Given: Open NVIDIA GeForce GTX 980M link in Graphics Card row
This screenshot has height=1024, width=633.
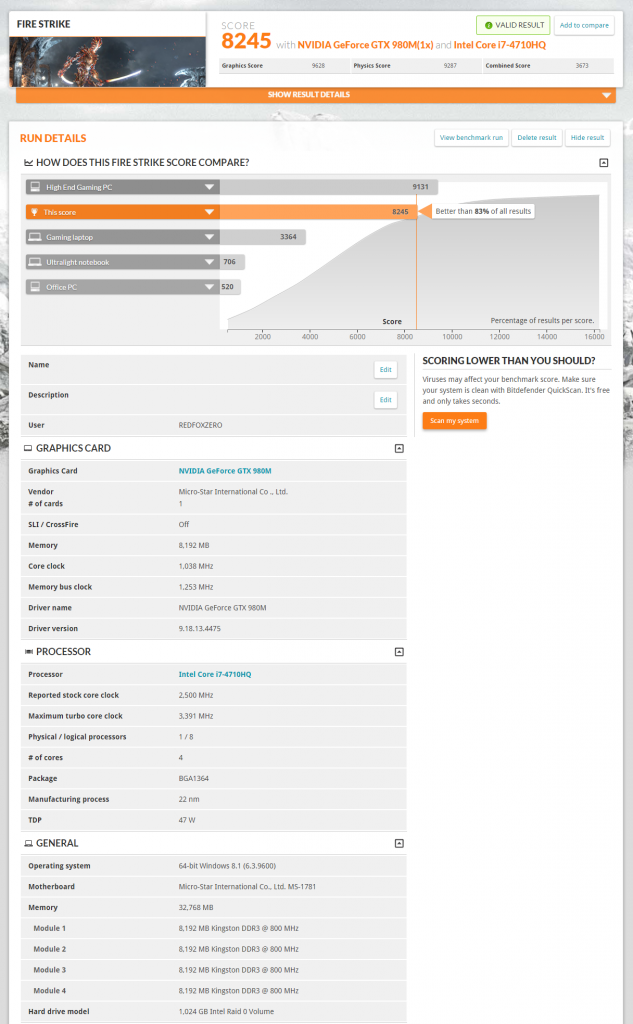Looking at the screenshot, I should coord(225,471).
